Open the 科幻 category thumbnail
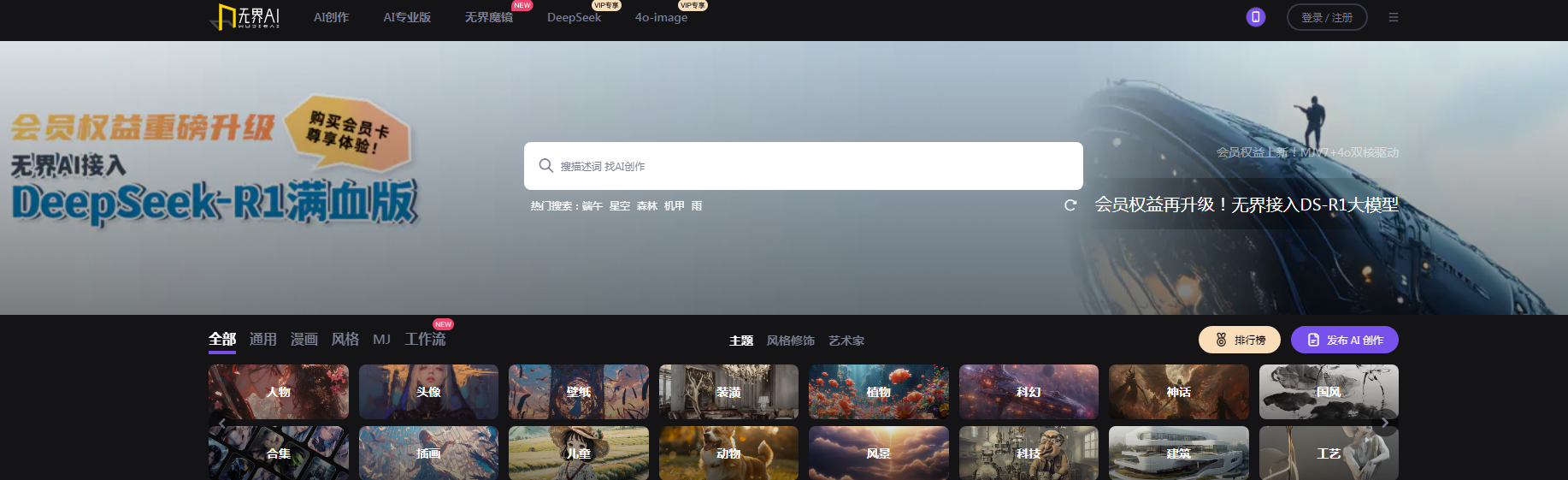This screenshot has height=480, width=1568. 1029,392
